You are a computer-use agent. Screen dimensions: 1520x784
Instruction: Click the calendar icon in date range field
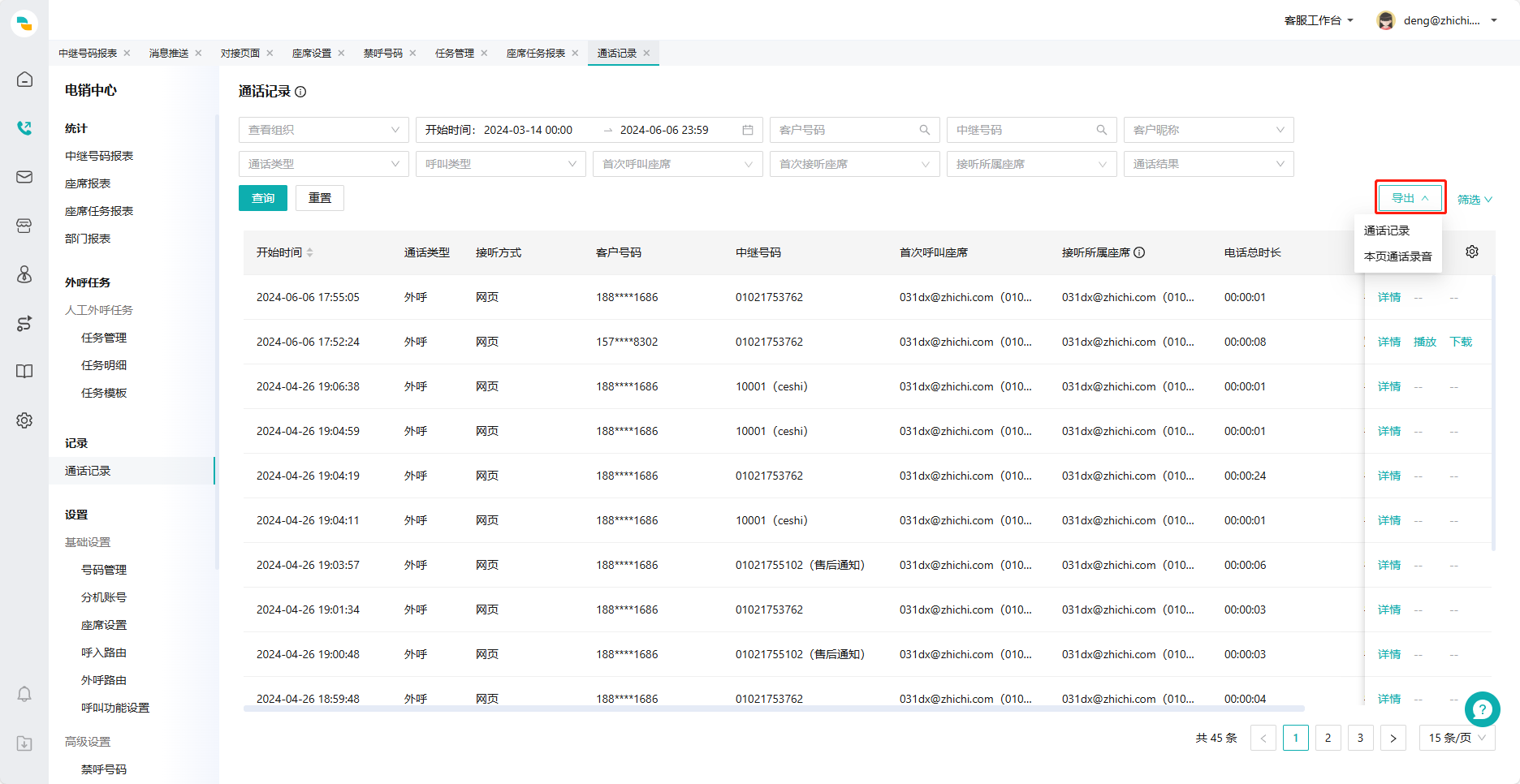(748, 130)
